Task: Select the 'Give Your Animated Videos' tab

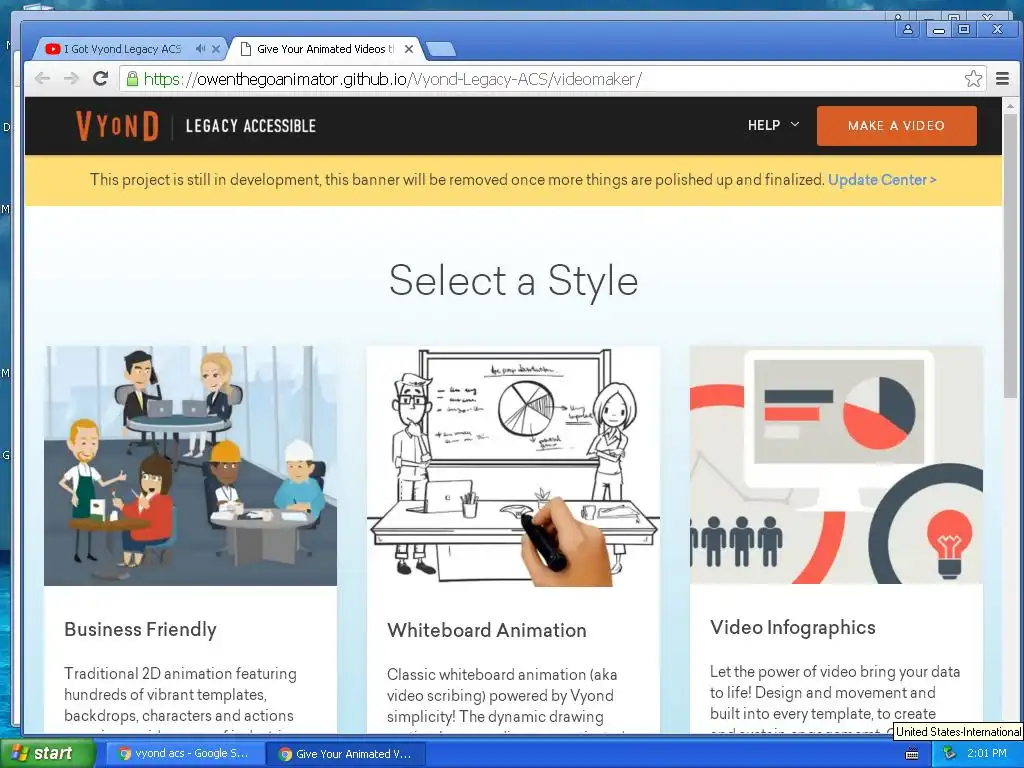Action: point(325,49)
